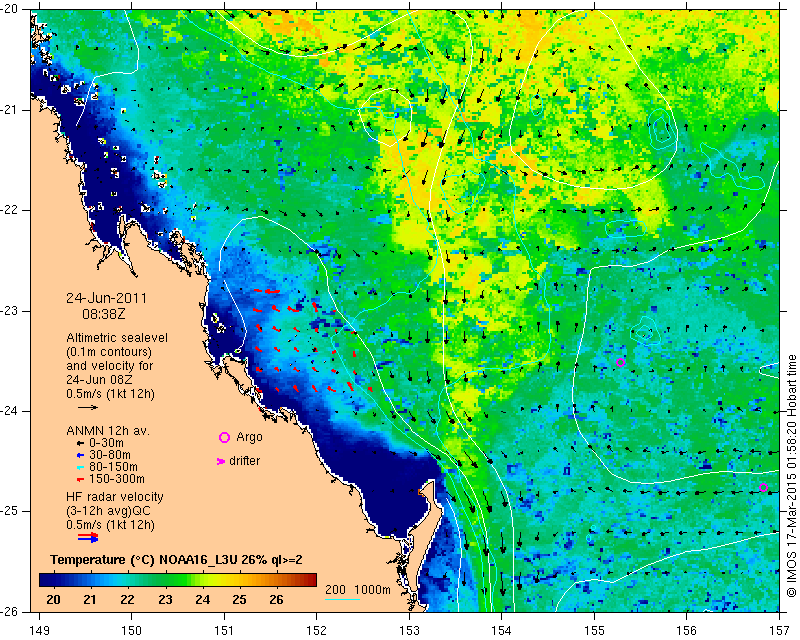The image size is (800, 640).
Task: Click the longitude axis label 157
Action: click(779, 631)
